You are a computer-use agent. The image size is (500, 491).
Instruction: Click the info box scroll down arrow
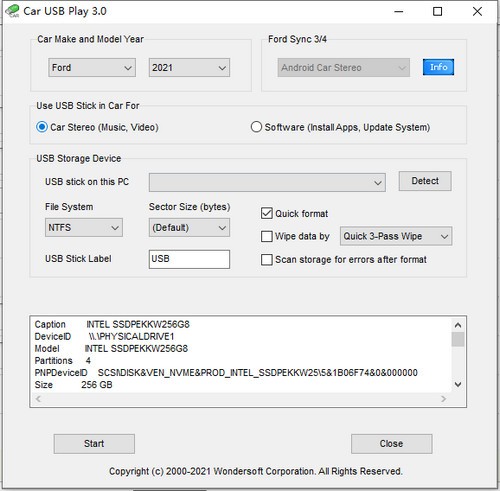(x=458, y=384)
